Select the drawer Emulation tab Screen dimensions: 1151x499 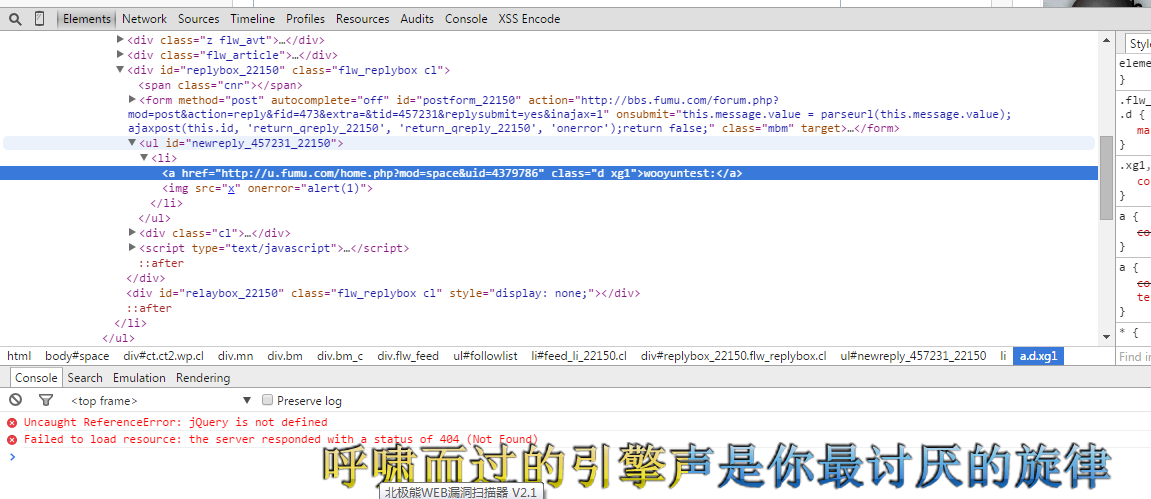pos(139,378)
